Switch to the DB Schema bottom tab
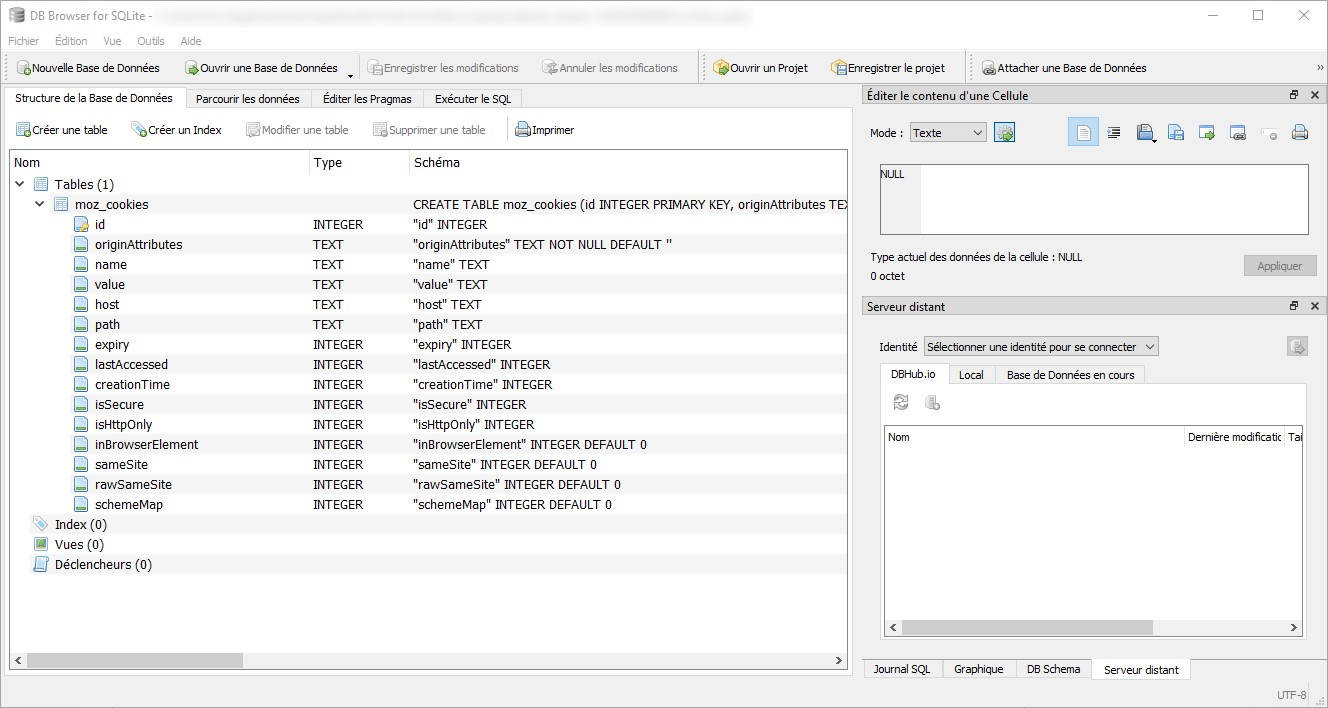This screenshot has height=708, width=1328. [1053, 669]
